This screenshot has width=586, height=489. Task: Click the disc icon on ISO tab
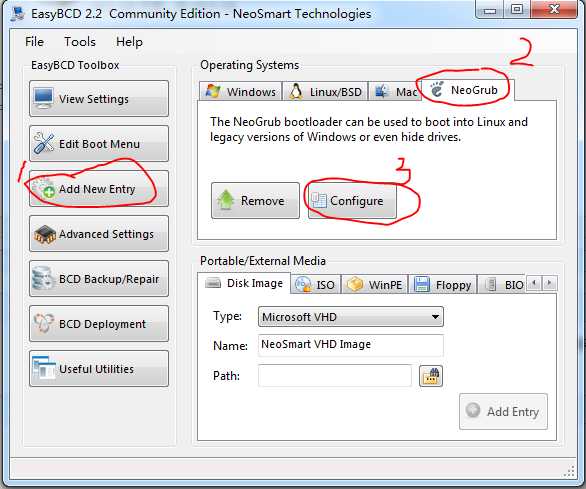(303, 285)
